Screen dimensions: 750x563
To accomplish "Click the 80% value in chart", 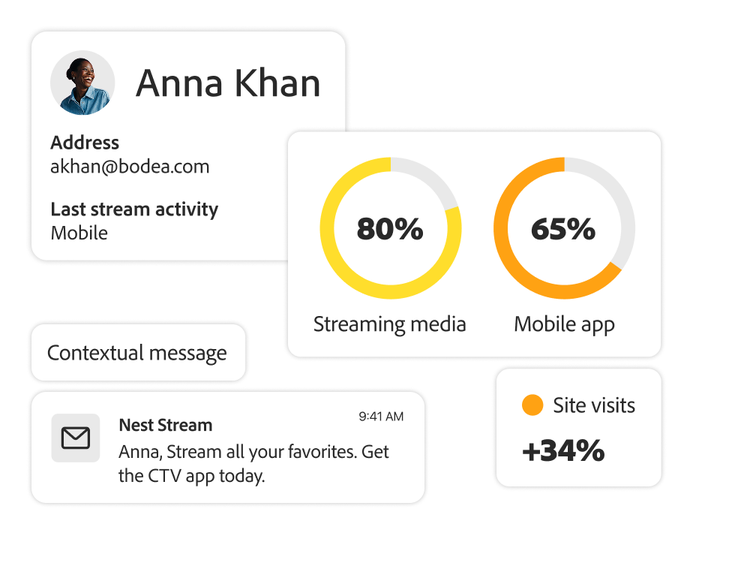I will click(x=390, y=229).
